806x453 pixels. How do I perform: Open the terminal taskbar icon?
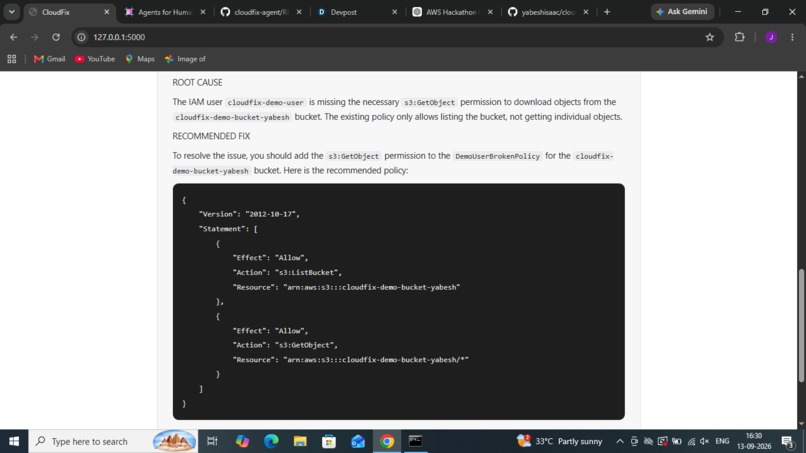415,441
